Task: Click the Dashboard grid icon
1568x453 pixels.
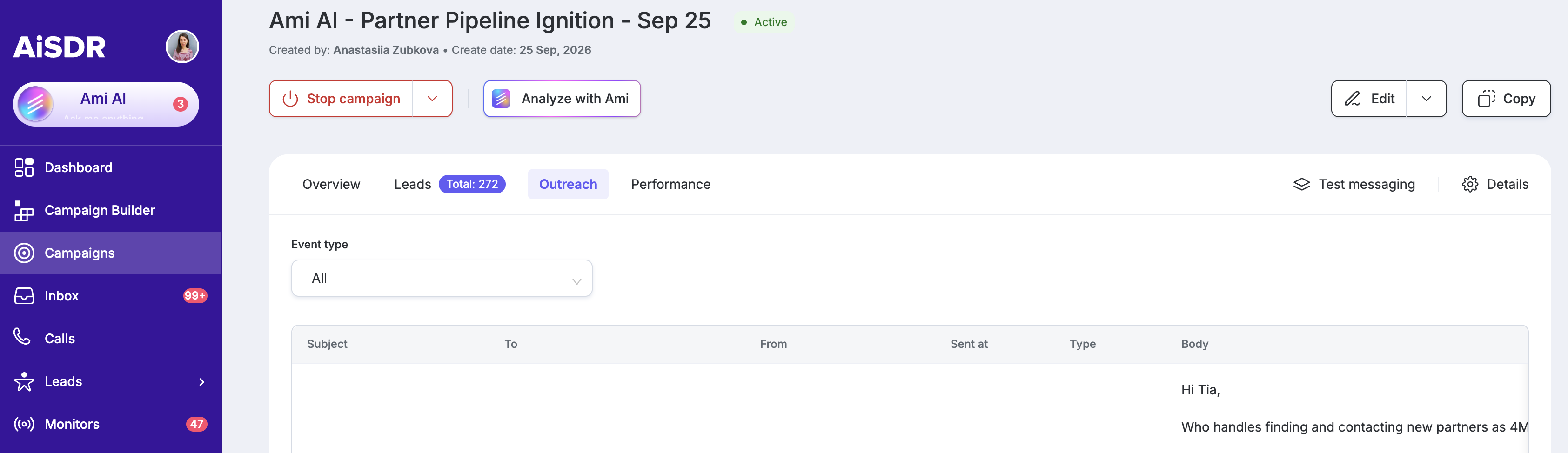Action: click(24, 167)
